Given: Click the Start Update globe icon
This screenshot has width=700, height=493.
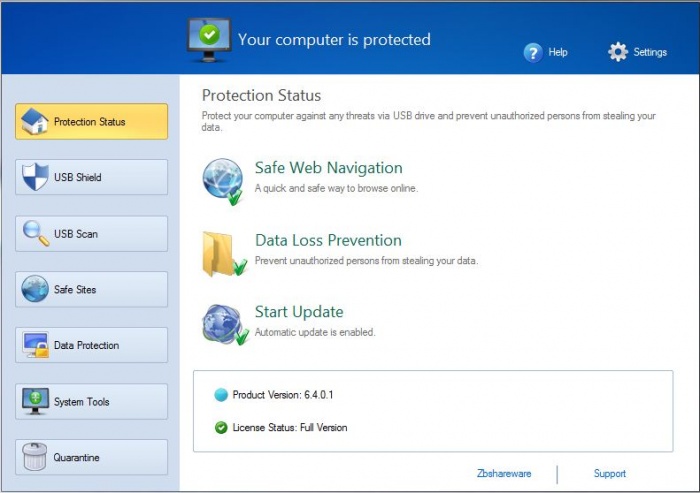Looking at the screenshot, I should (225, 325).
